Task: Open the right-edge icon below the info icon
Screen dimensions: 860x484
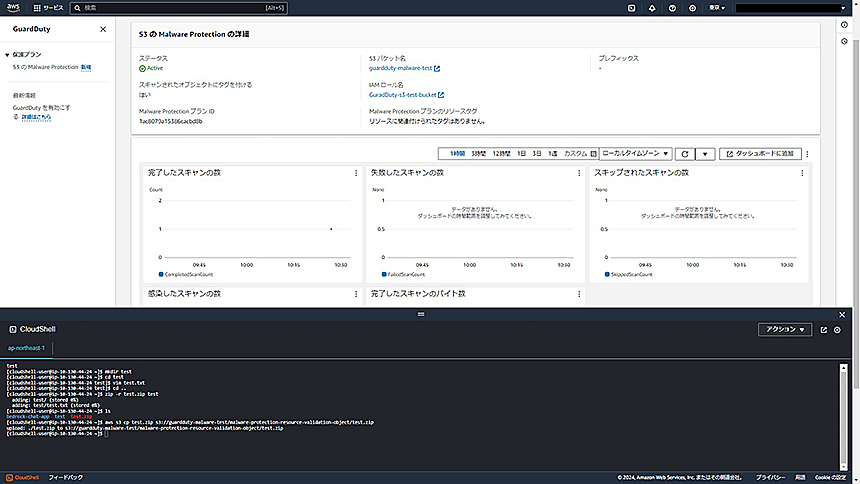Action: pos(844,41)
